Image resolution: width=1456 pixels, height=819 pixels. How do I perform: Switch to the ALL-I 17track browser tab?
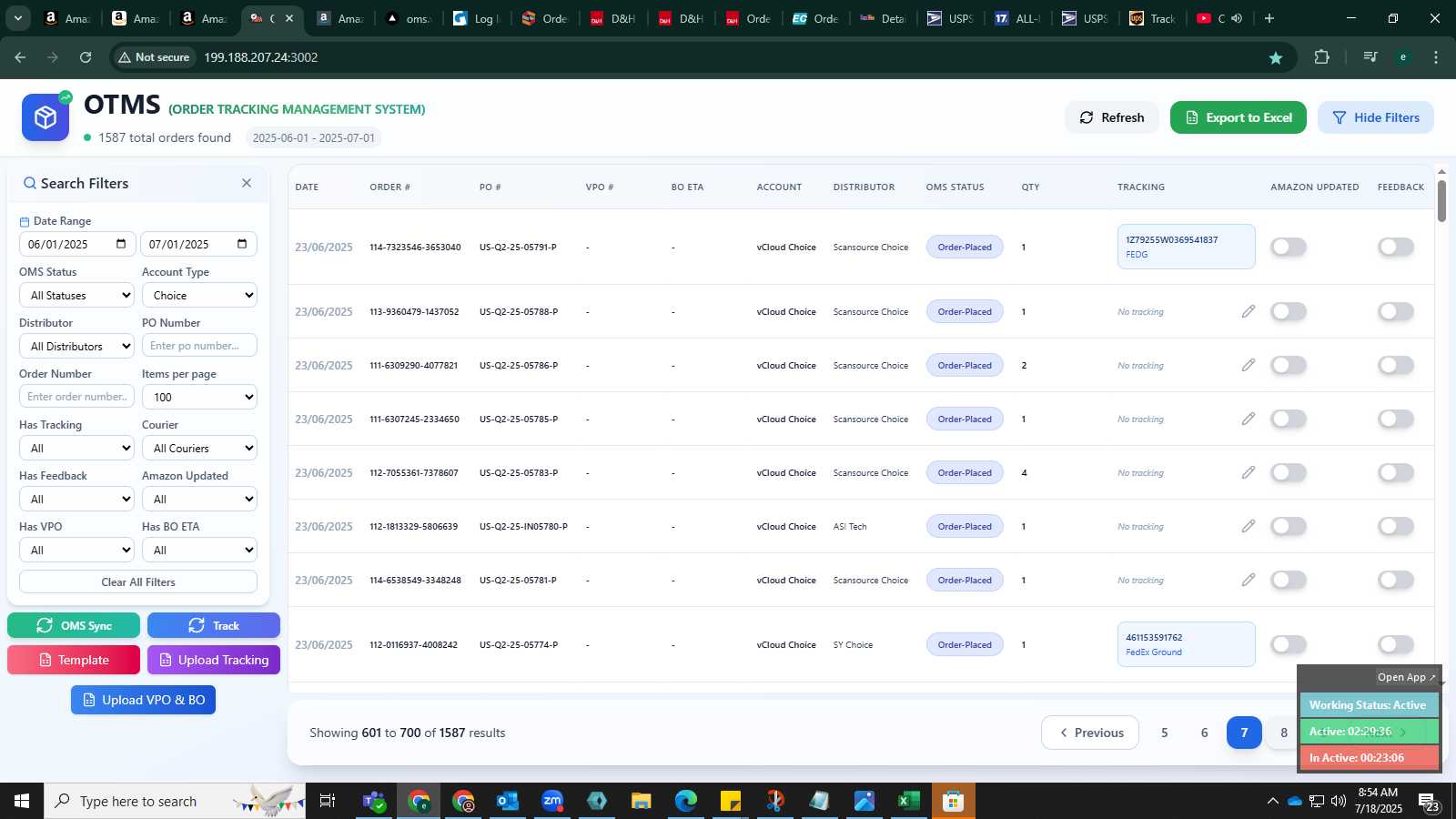(1016, 18)
